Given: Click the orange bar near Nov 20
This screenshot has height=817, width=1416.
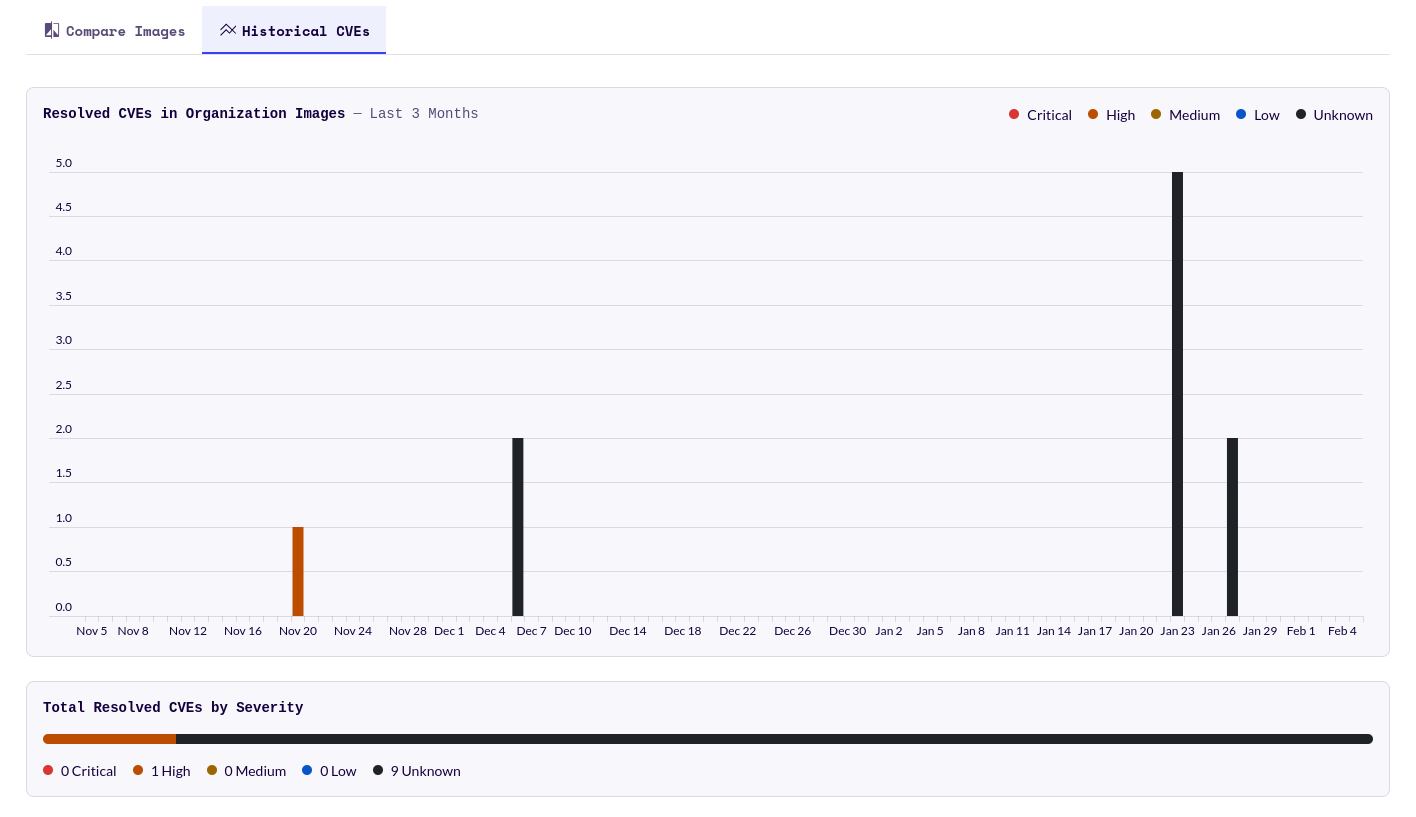Looking at the screenshot, I should click(298, 570).
